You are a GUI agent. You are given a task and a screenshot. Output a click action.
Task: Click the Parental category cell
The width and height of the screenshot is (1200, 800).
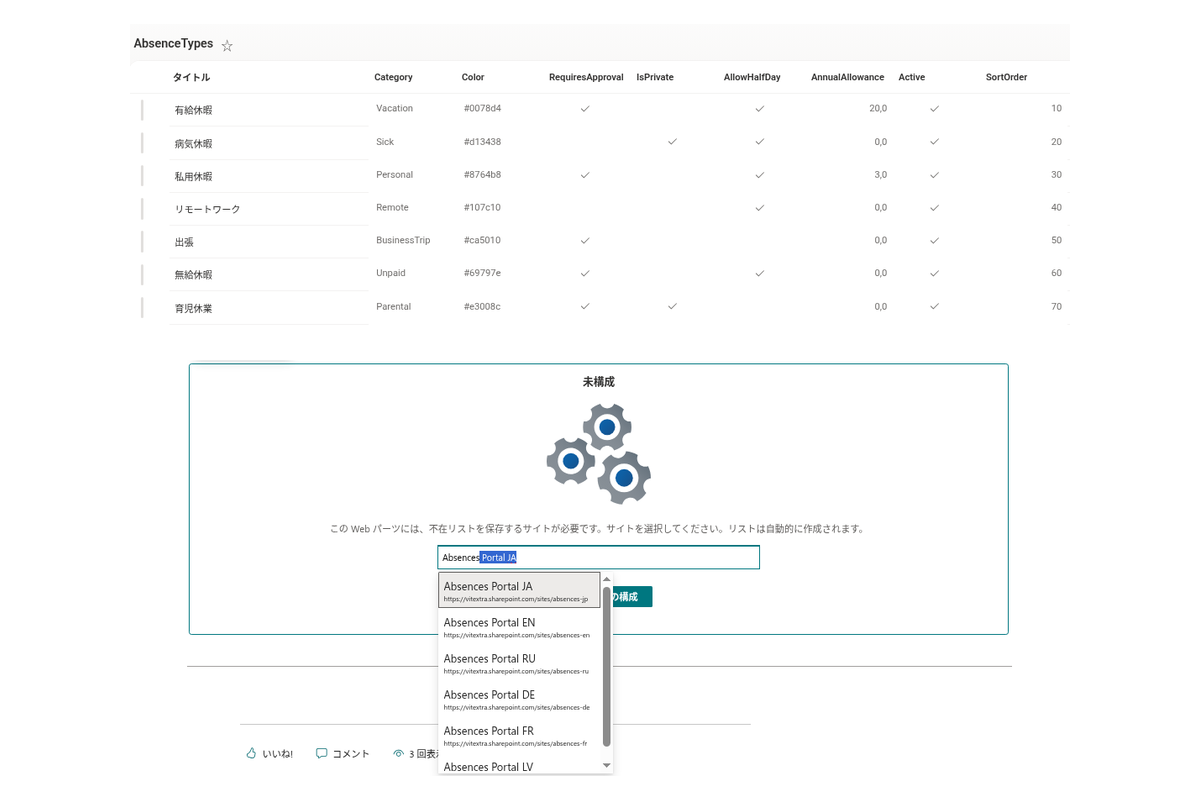(393, 306)
